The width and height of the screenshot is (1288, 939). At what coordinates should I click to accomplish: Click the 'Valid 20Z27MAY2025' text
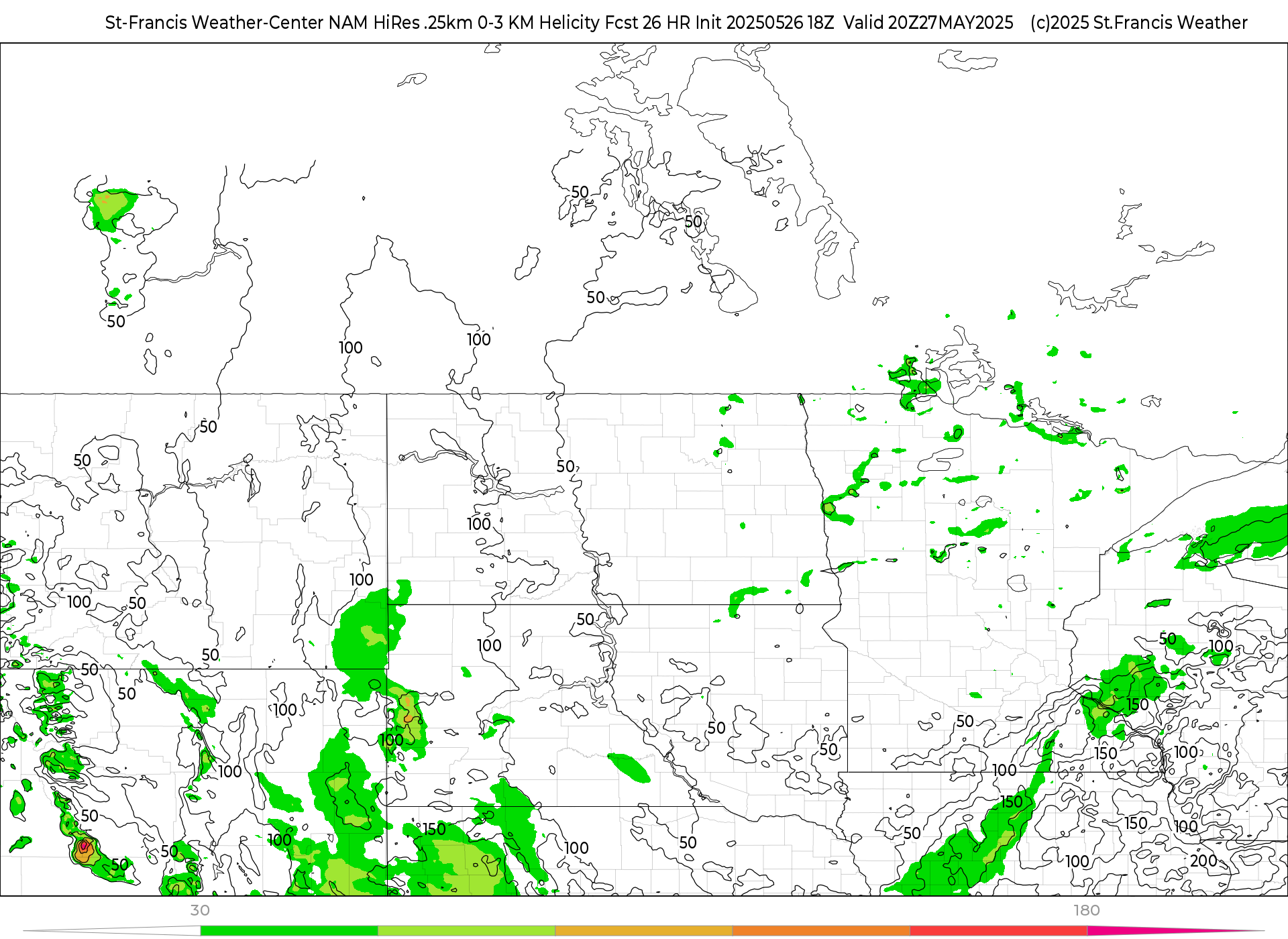928,23
